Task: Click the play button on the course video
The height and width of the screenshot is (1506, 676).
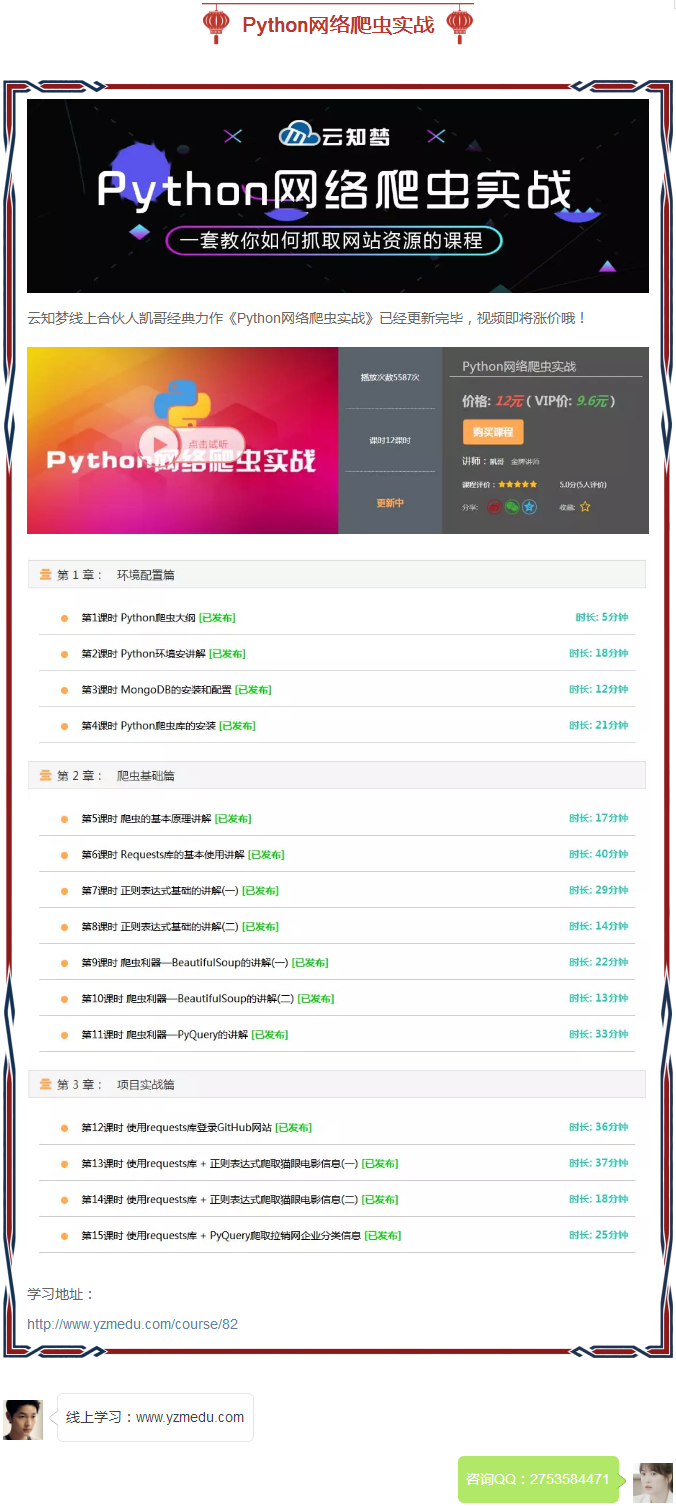Action: point(159,442)
